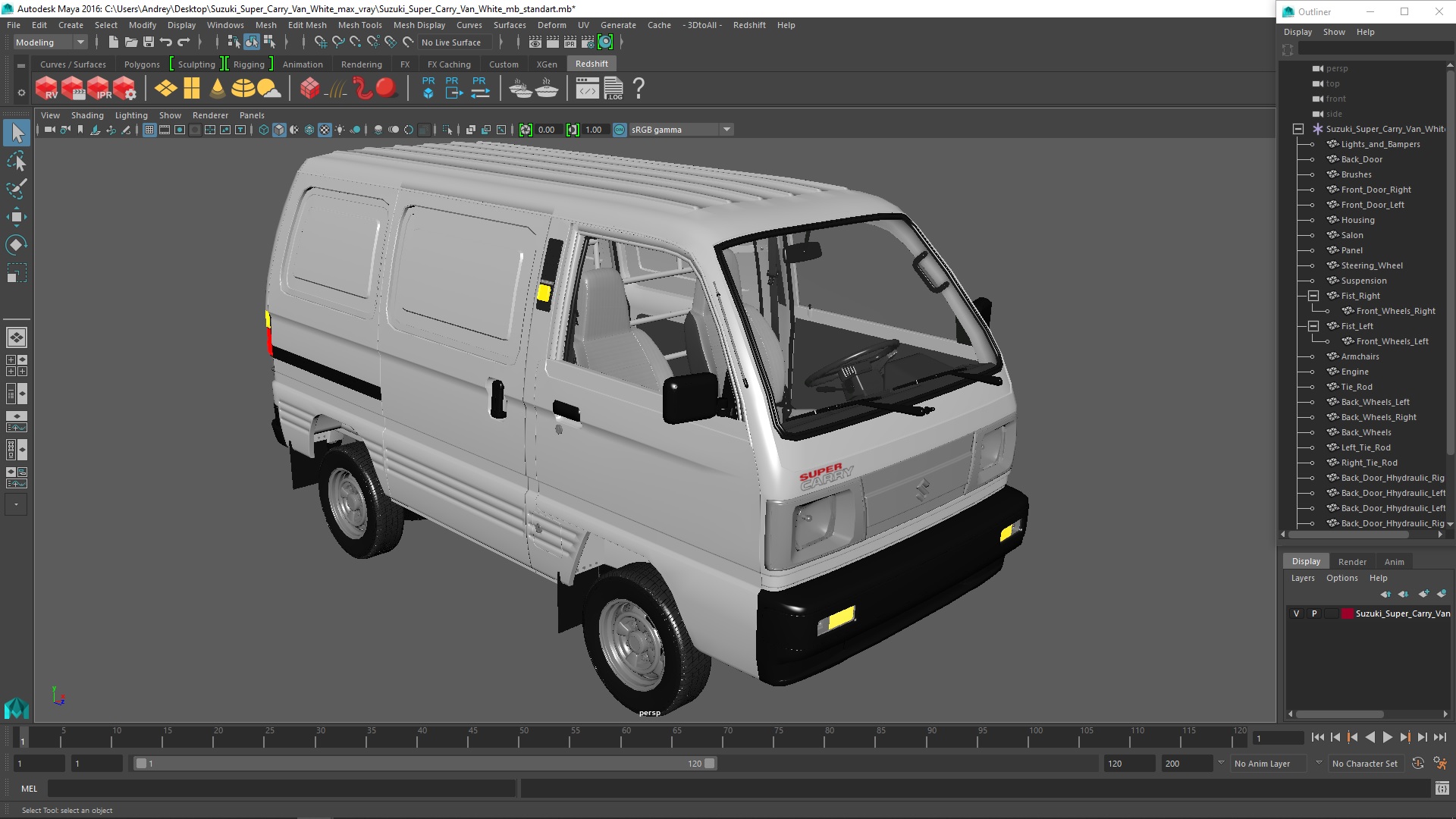Screen dimensions: 1456x819
Task: Click red color swatch of Suzuki layer
Action: (x=1347, y=613)
